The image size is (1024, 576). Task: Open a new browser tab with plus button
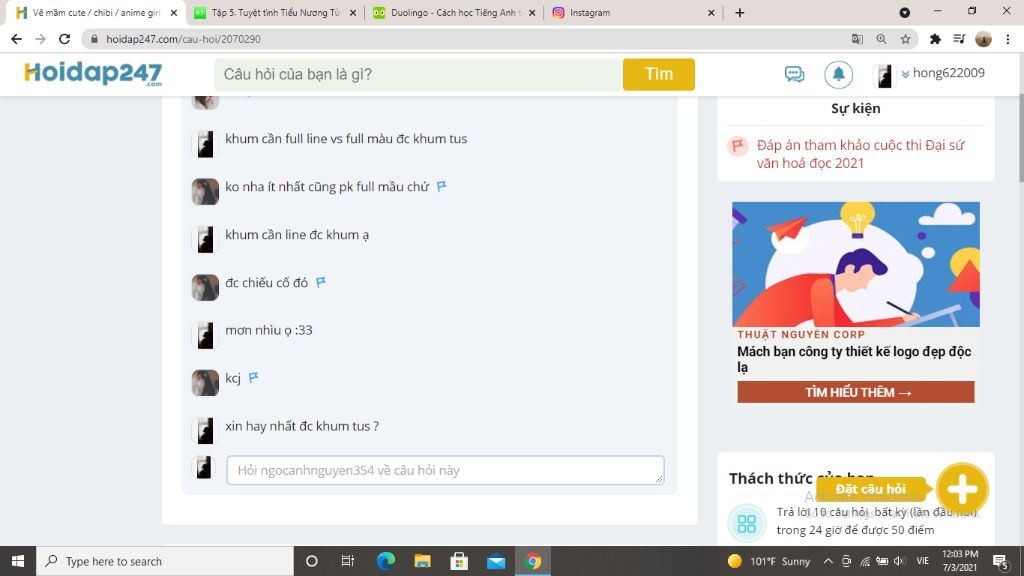point(739,12)
